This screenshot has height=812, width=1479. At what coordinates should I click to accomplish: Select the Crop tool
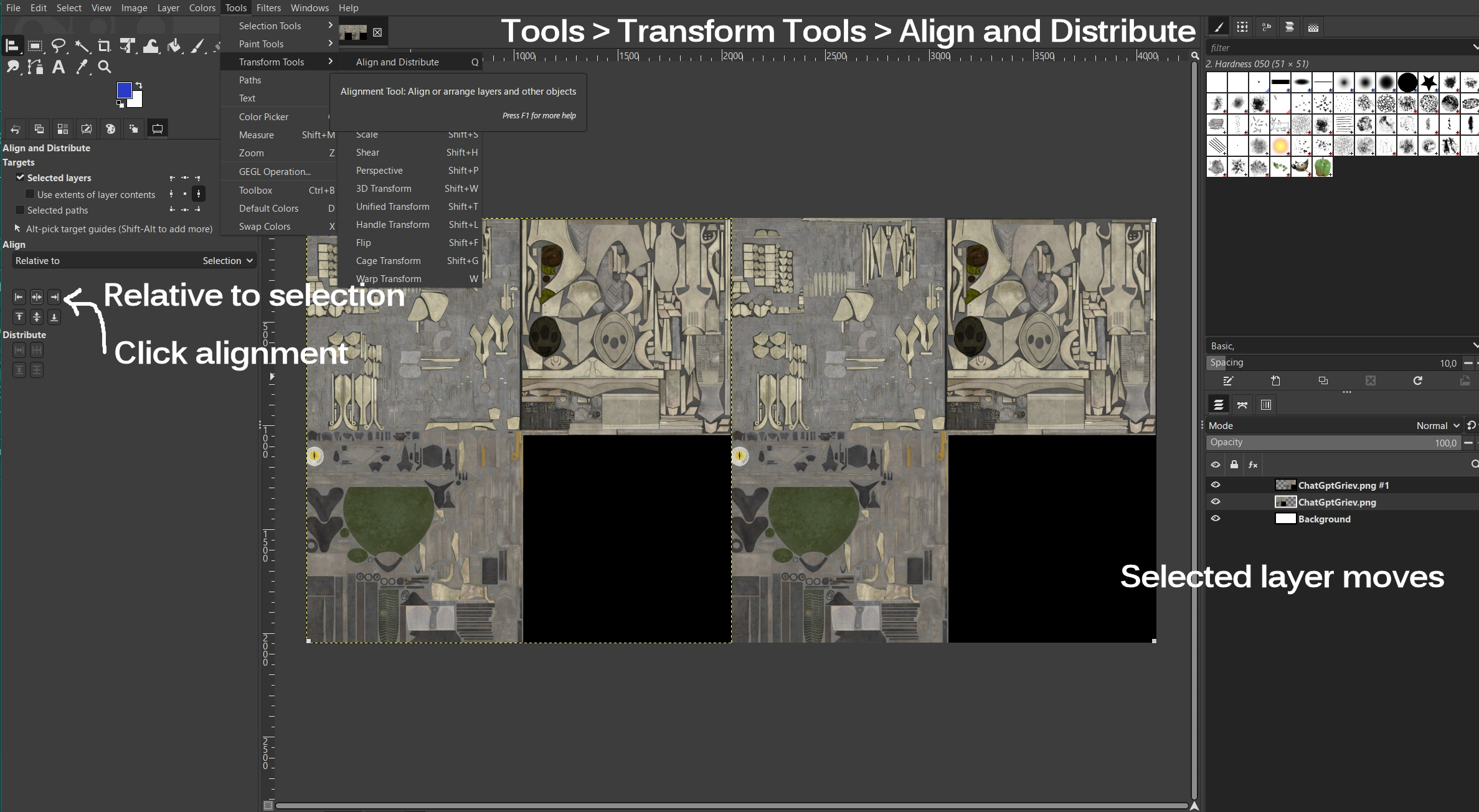[104, 45]
